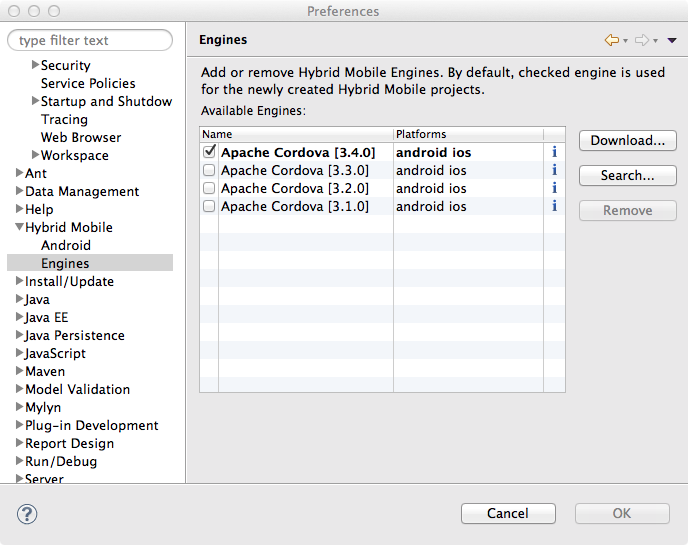Collapse the Hybrid Mobile tree node
The image size is (688, 545).
pyautogui.click(x=19, y=228)
